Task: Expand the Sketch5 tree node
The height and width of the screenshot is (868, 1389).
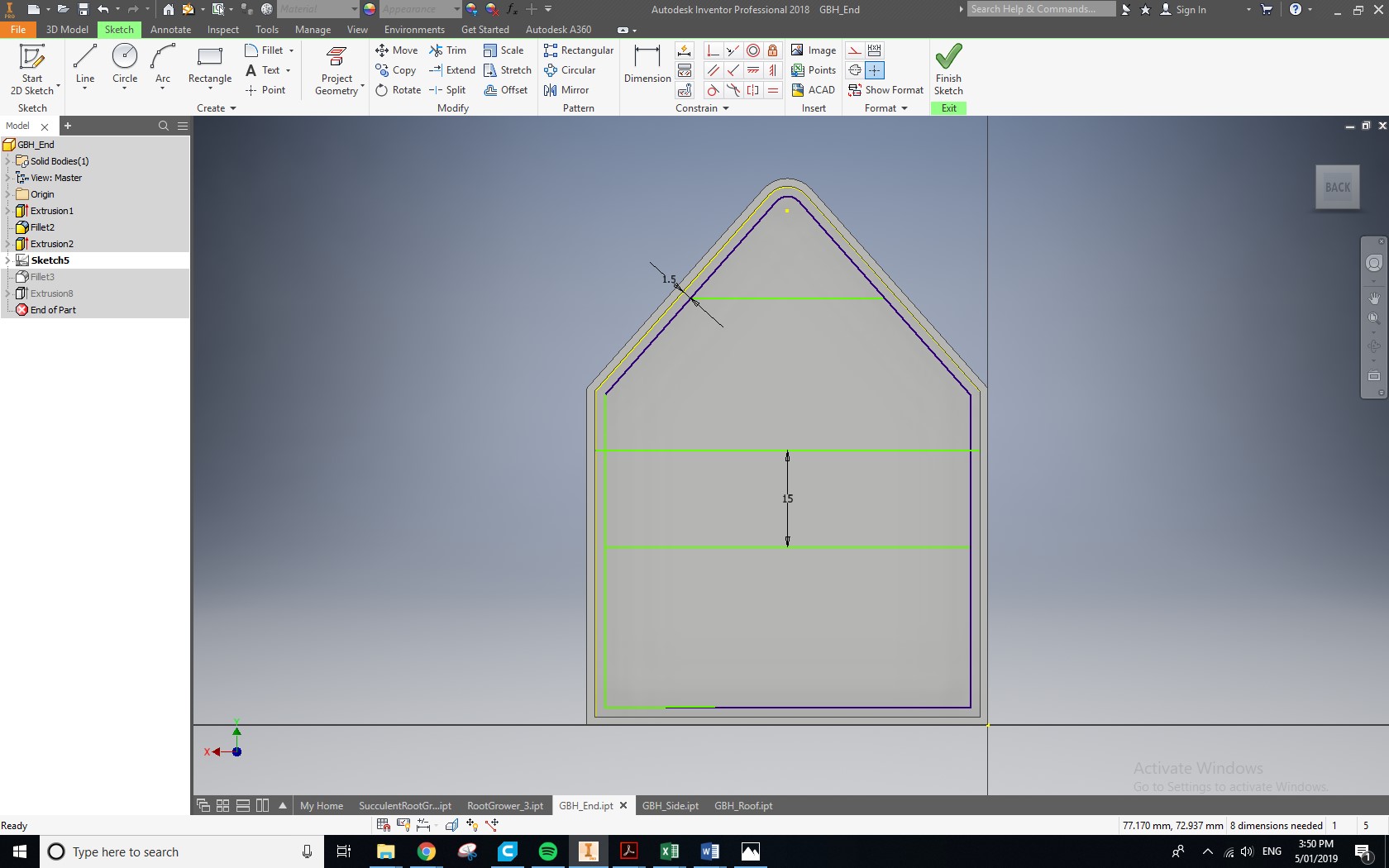Action: point(7,260)
